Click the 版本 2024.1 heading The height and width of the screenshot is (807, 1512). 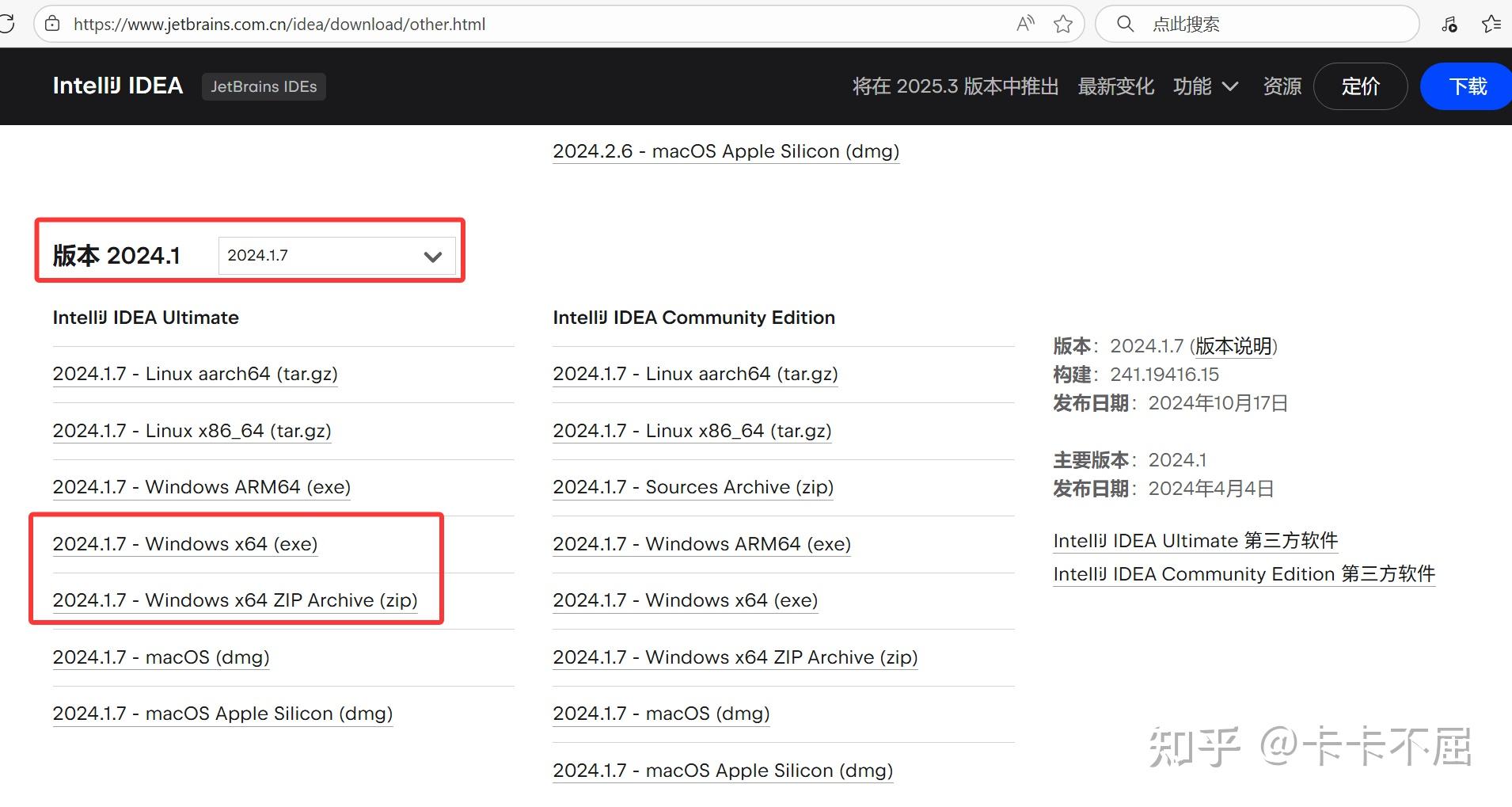117,256
